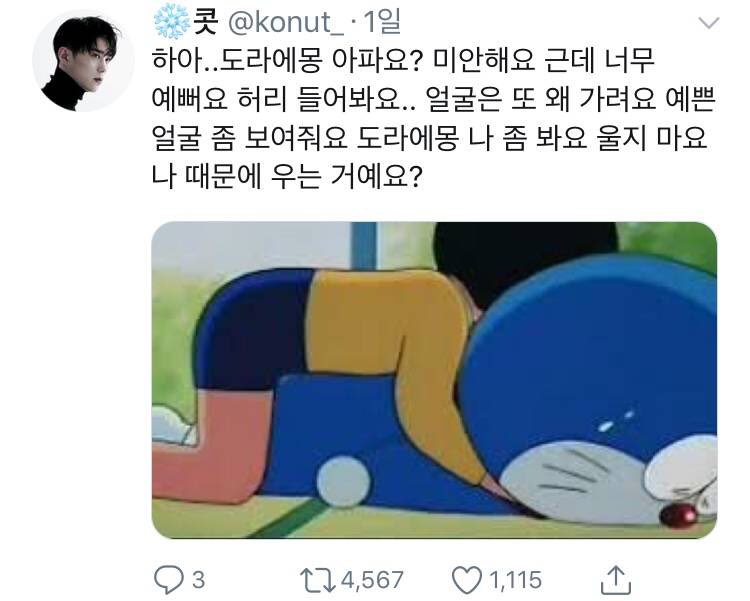Click the last tweet line 나 때문에

coord(287,177)
